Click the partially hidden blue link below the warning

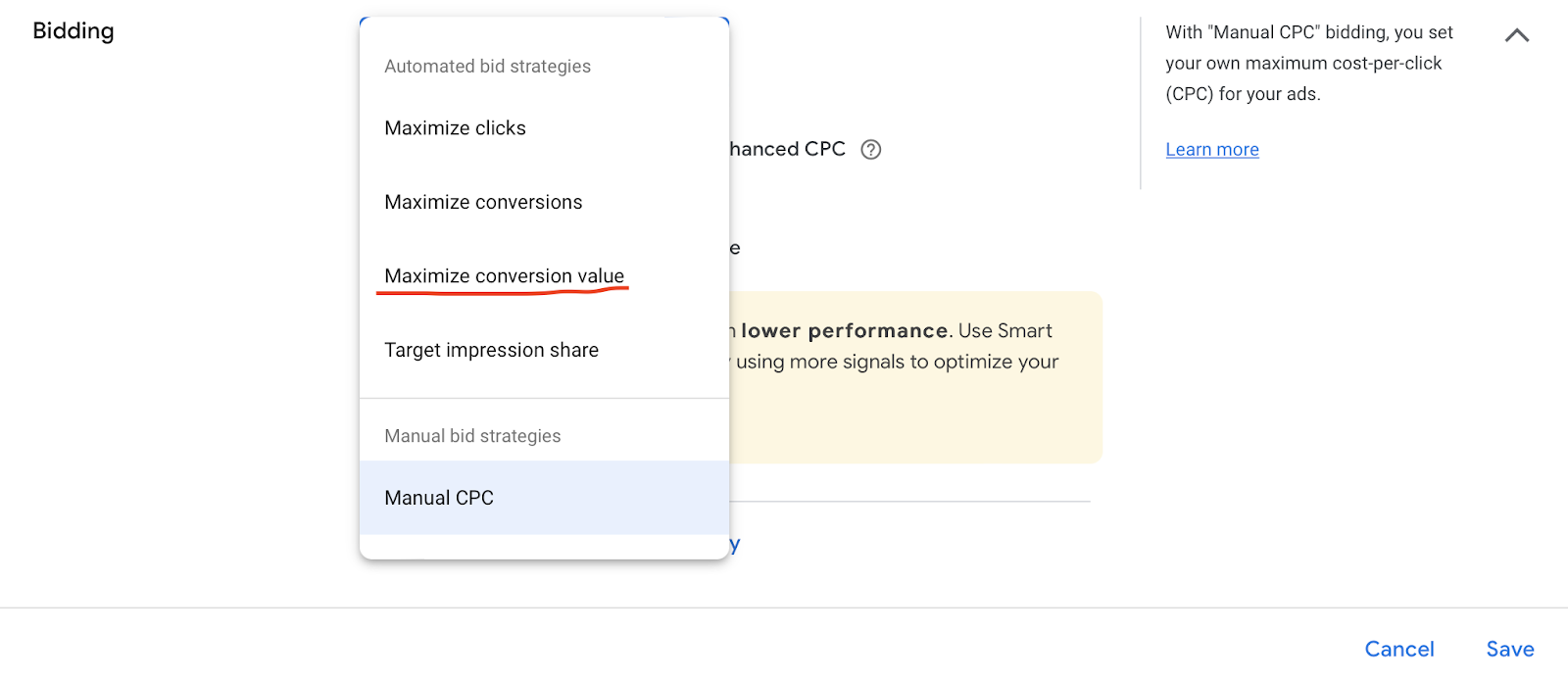734,545
